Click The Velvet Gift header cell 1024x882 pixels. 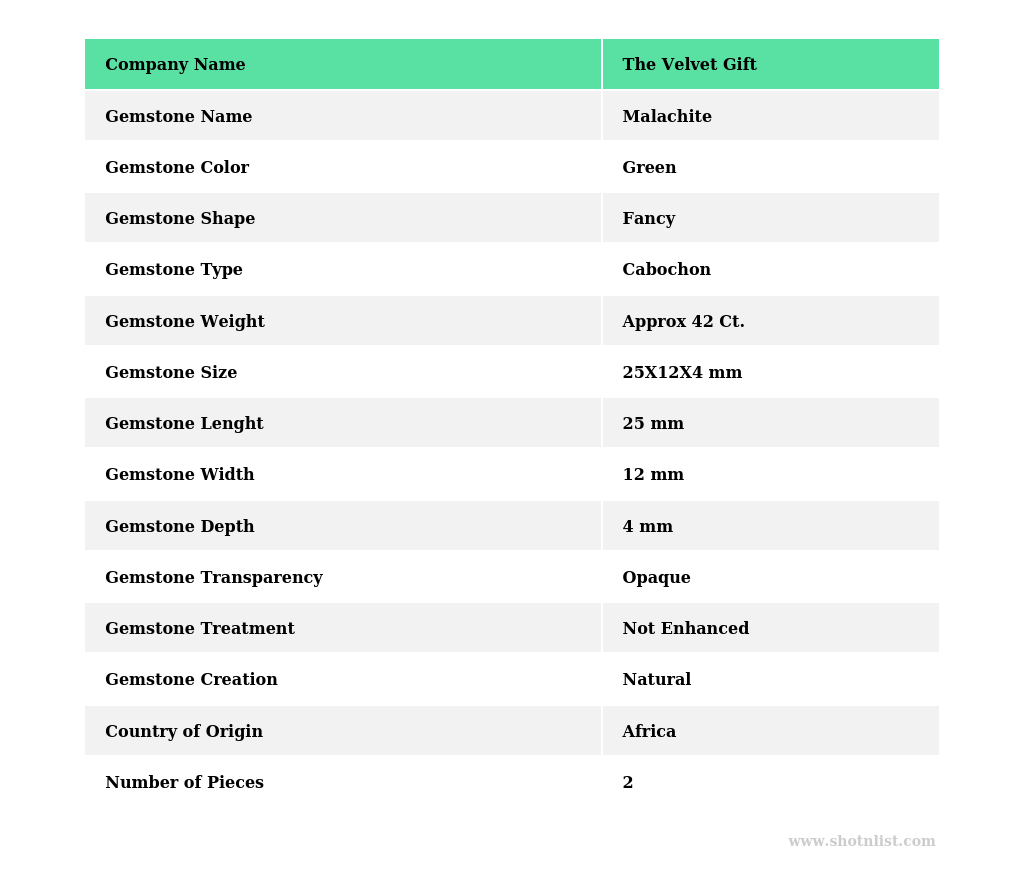[x=689, y=65]
